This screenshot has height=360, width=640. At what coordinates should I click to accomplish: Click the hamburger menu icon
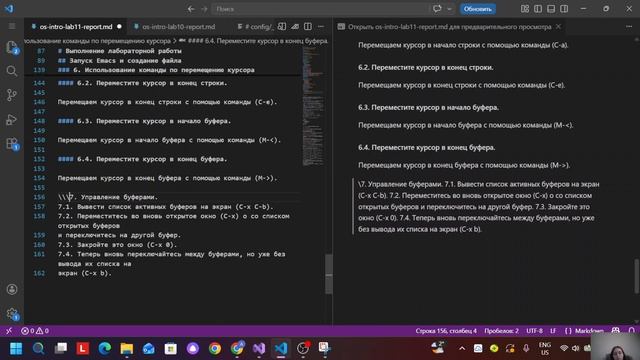(x=12, y=26)
